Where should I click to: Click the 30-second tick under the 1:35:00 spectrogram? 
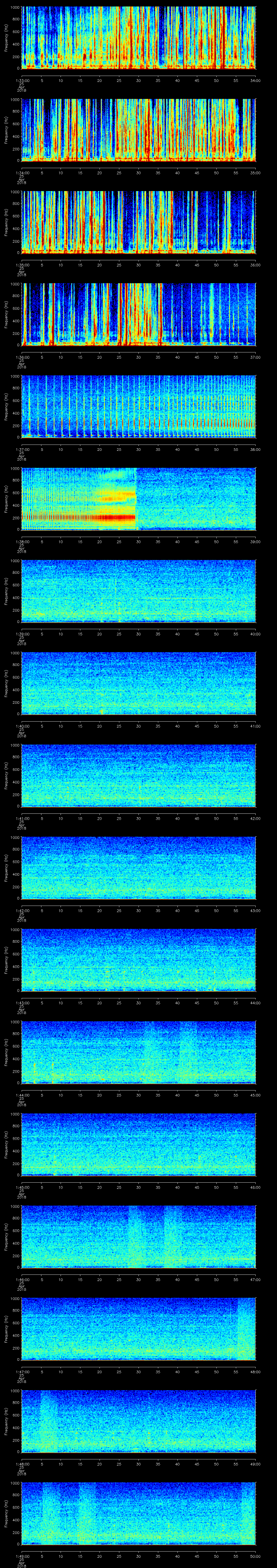tap(138, 265)
